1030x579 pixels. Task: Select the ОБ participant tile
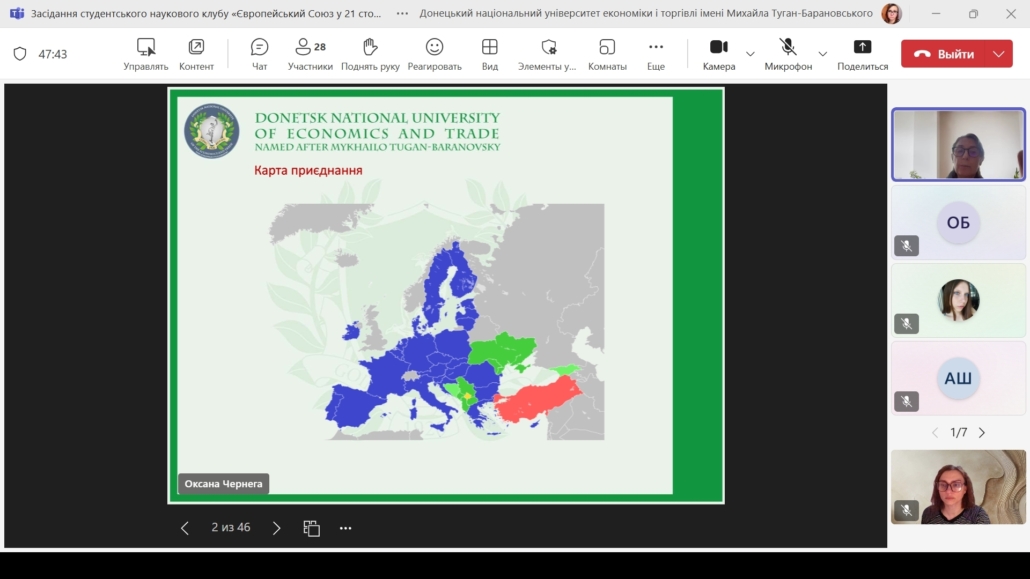[x=958, y=223]
